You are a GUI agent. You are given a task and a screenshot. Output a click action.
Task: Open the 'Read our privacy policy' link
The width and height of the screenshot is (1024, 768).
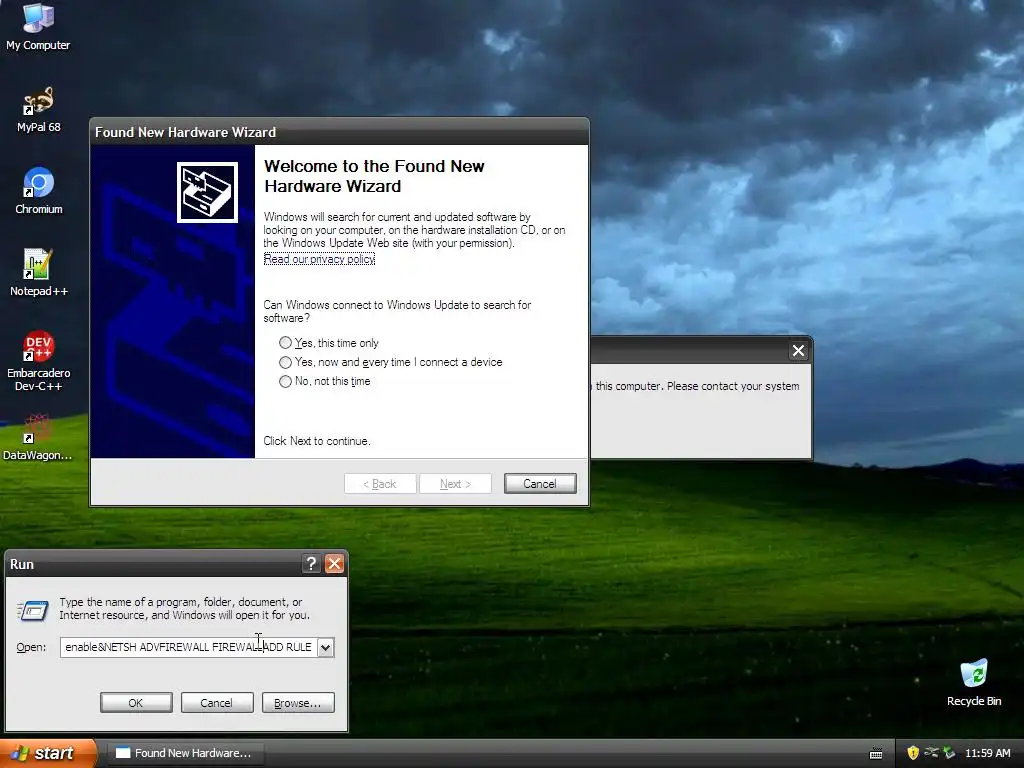[x=319, y=259]
